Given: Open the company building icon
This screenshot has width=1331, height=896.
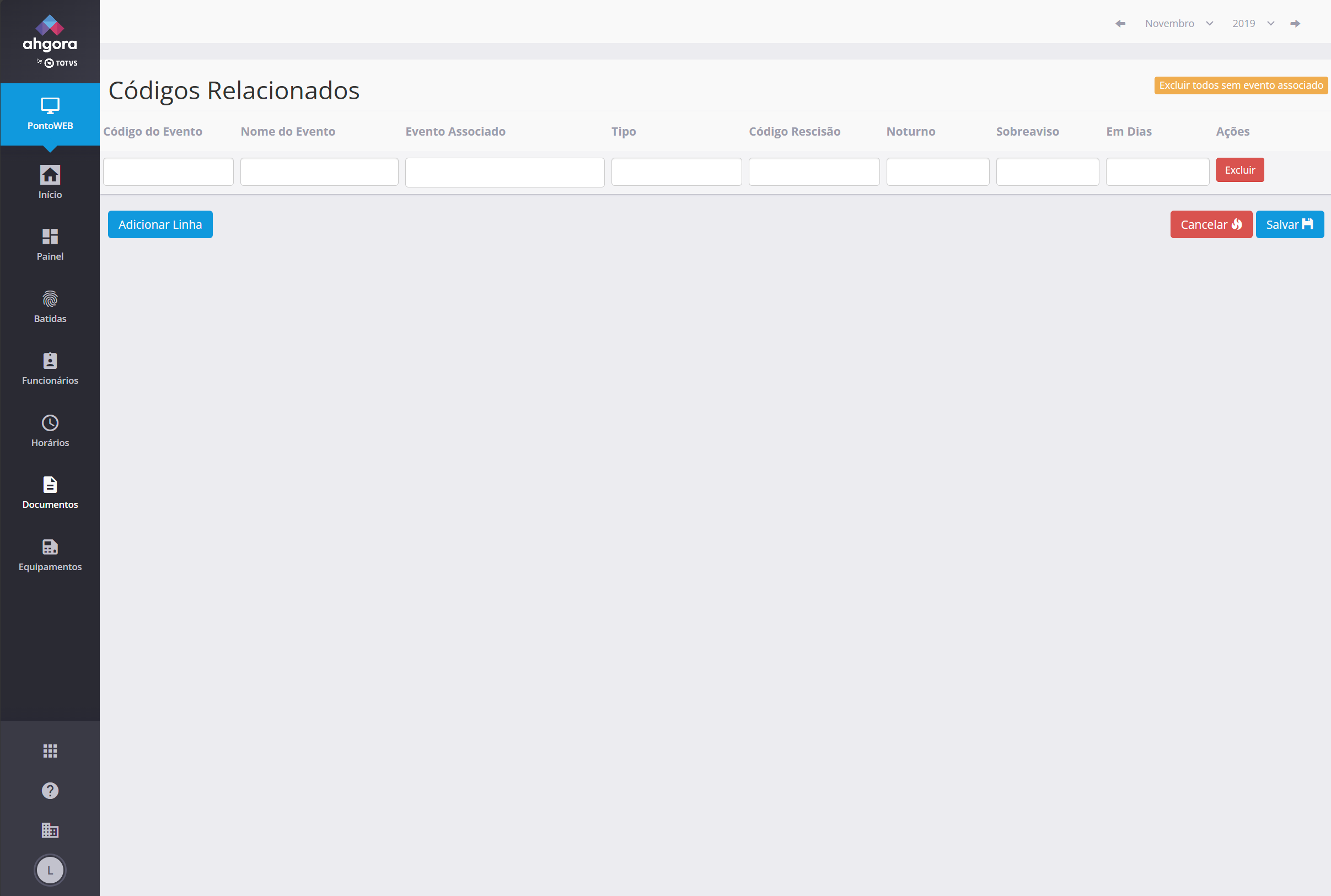Looking at the screenshot, I should (50, 830).
